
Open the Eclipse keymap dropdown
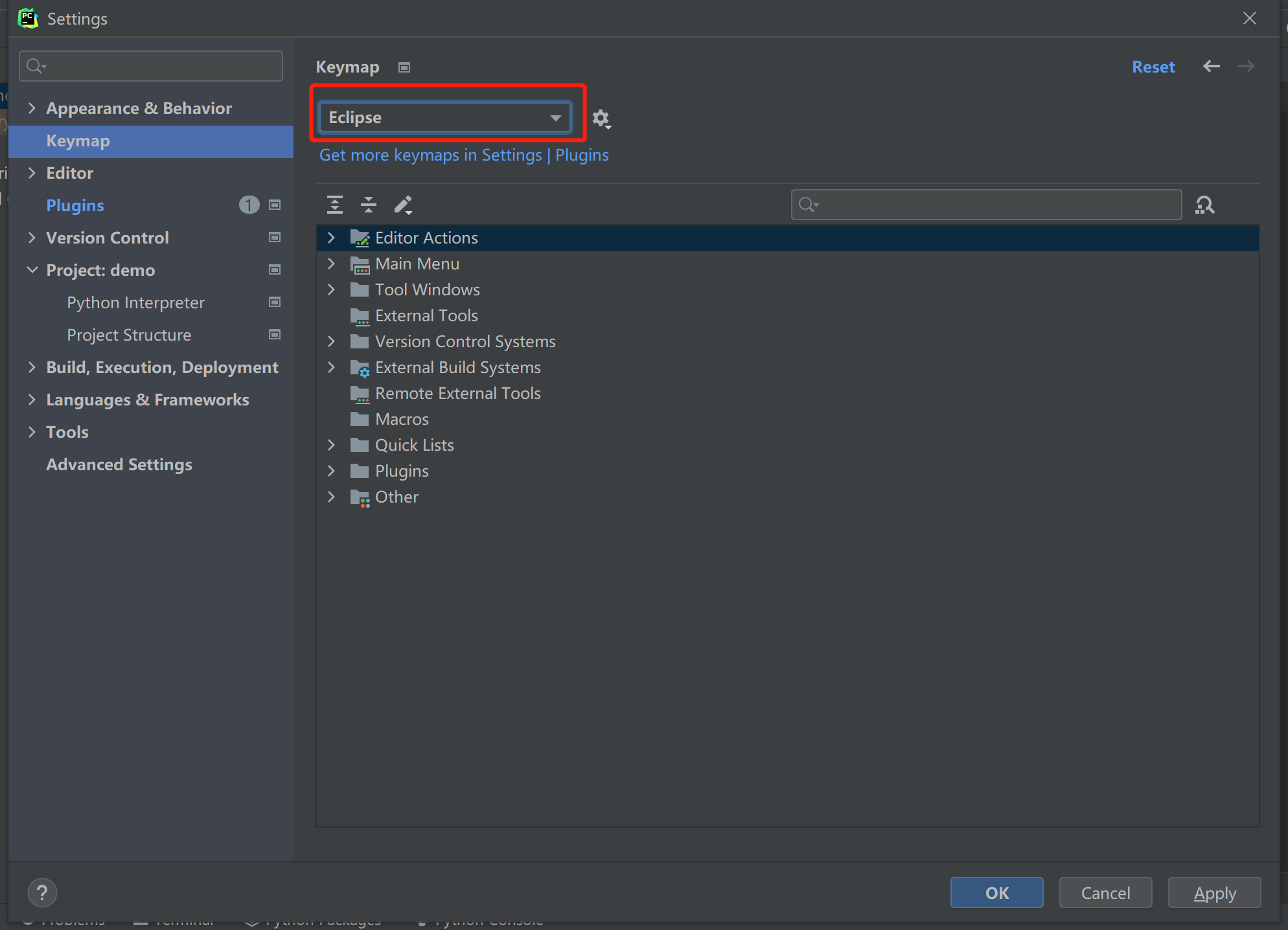[x=445, y=117]
